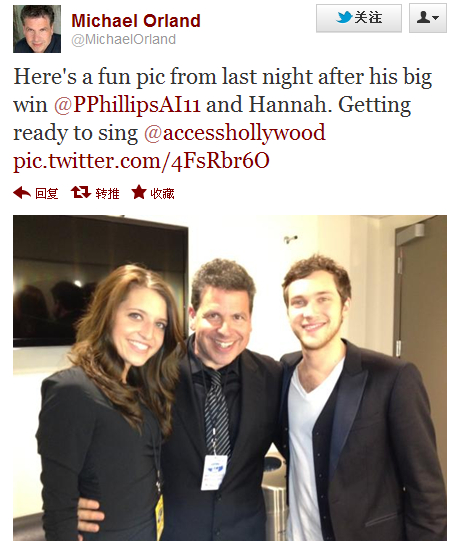Expand the user actions dropdown arrow
This screenshot has width=454, height=541.
pyautogui.click(x=435, y=18)
